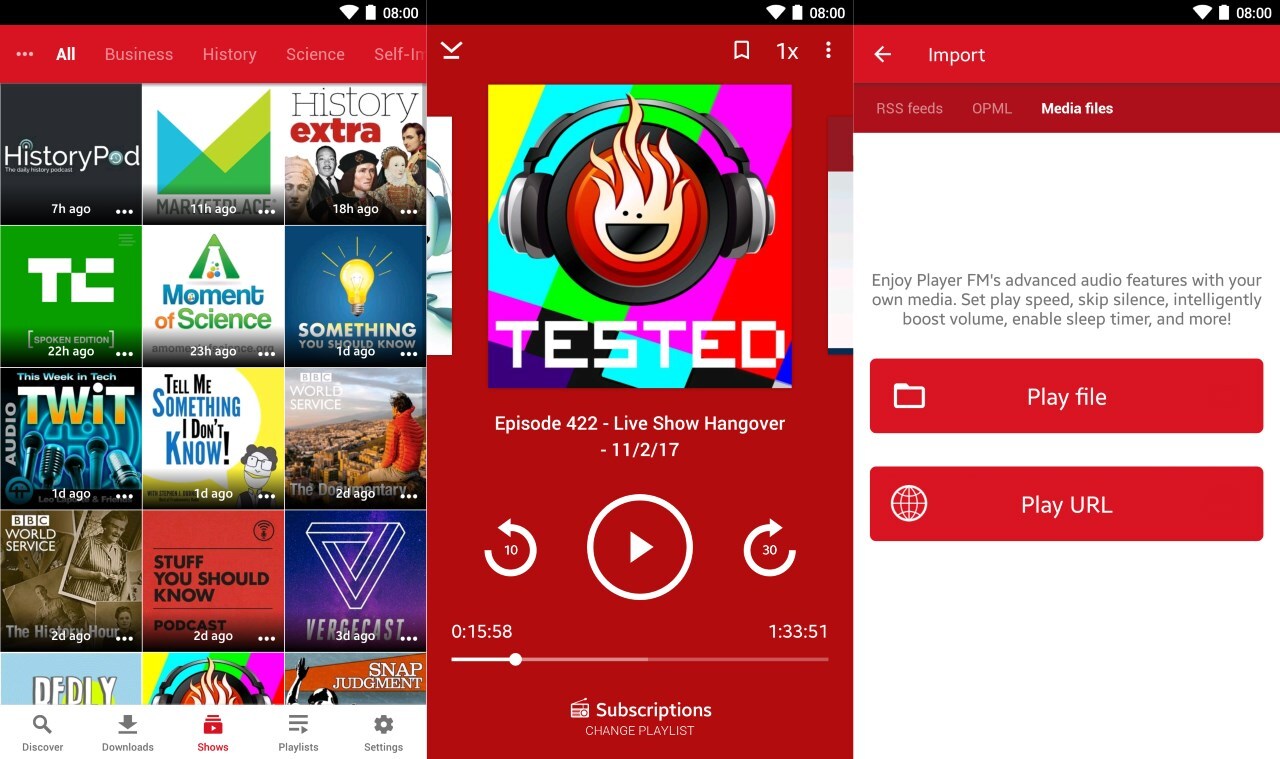Open the category three-dot menu beside All

tap(25, 54)
